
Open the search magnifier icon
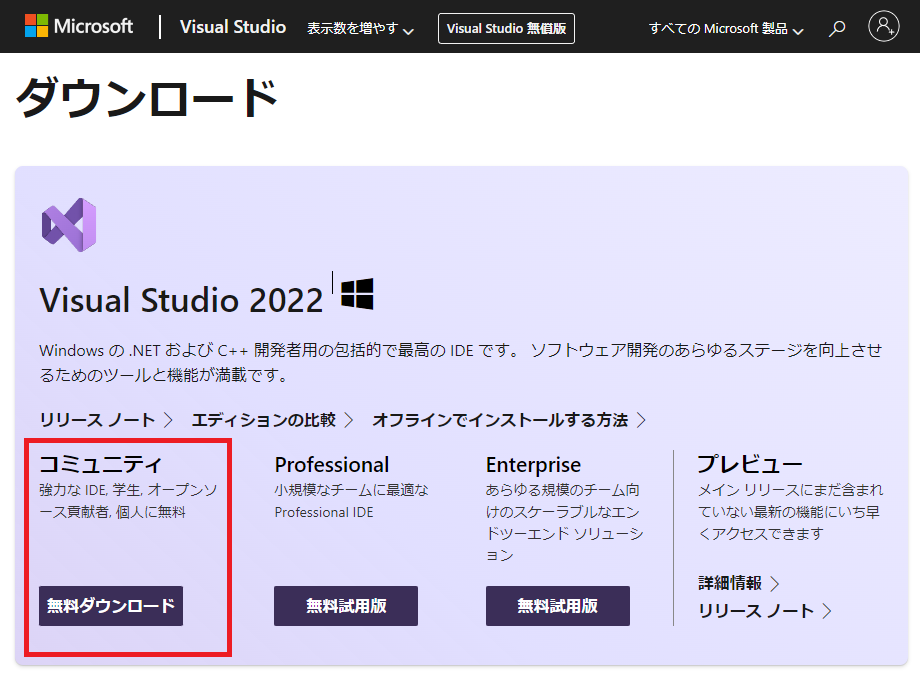coord(837,28)
